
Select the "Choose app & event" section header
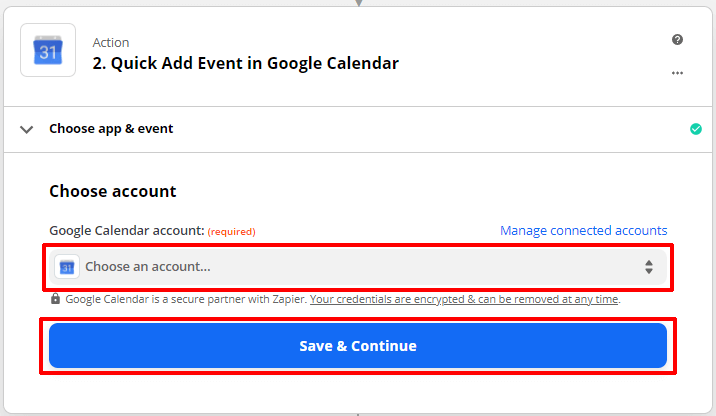coord(111,129)
